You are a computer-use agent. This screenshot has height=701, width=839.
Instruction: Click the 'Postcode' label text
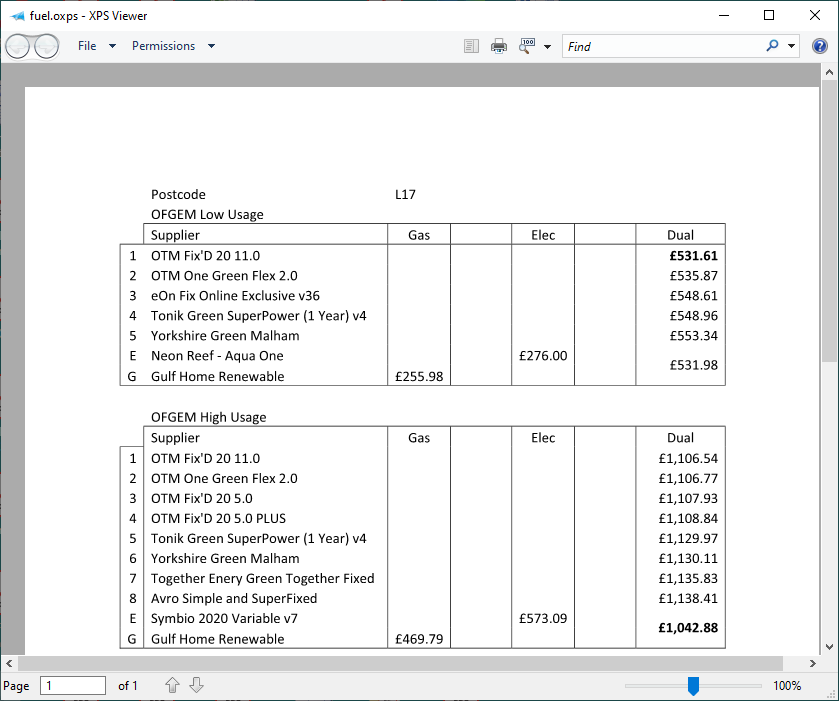pos(178,194)
